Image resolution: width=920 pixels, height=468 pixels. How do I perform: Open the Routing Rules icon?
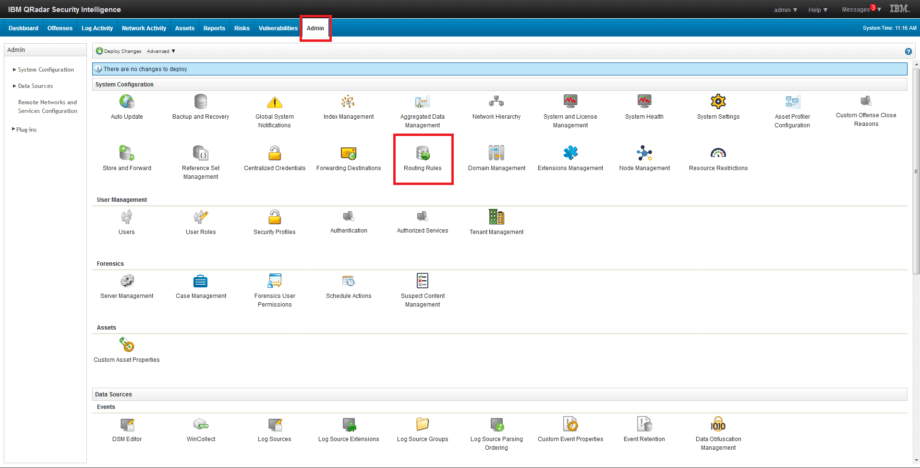pyautogui.click(x=422, y=153)
